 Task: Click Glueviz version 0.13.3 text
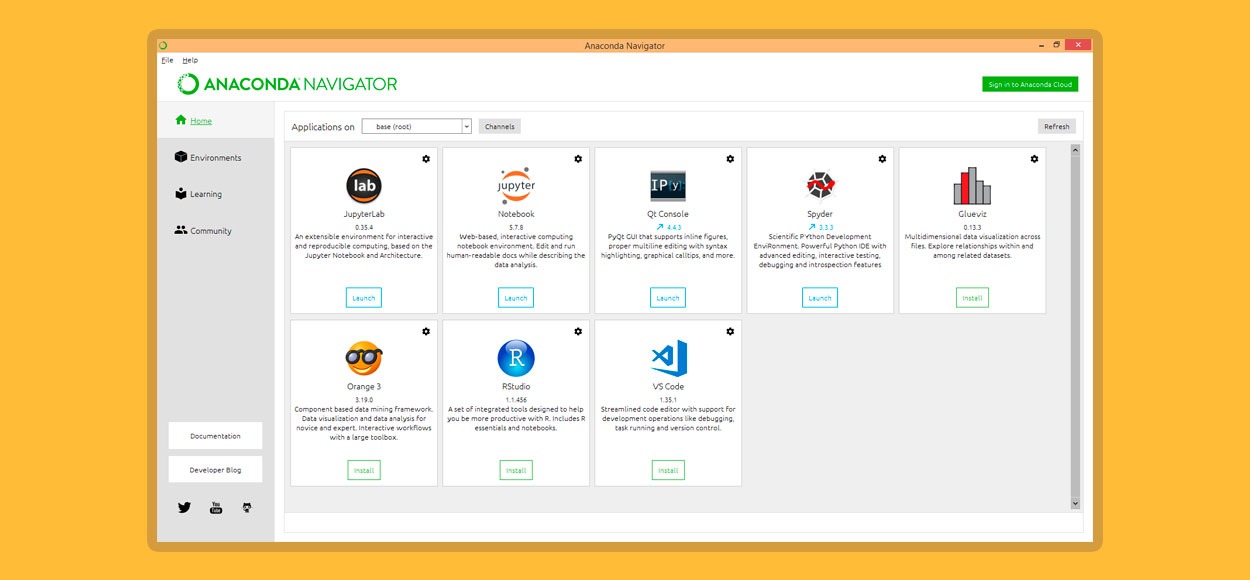point(972,227)
